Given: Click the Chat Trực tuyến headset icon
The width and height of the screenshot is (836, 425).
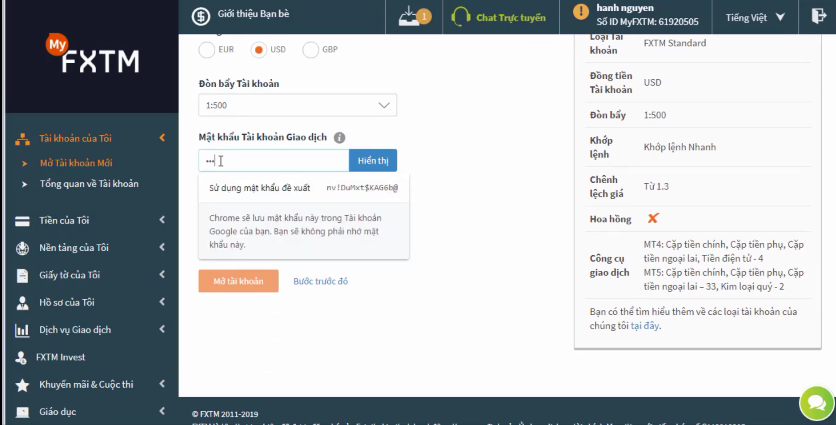Looking at the screenshot, I should click(x=461, y=17).
